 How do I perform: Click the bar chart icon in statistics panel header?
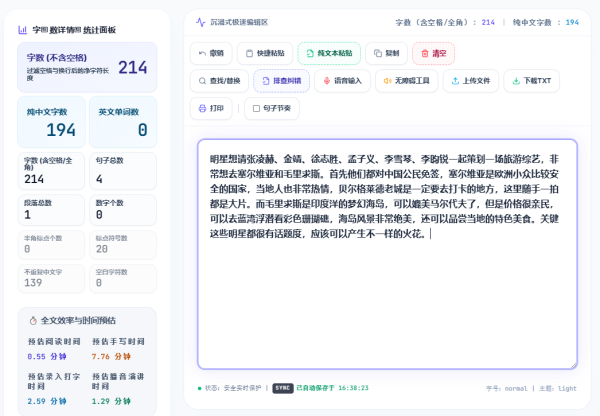click(x=23, y=29)
